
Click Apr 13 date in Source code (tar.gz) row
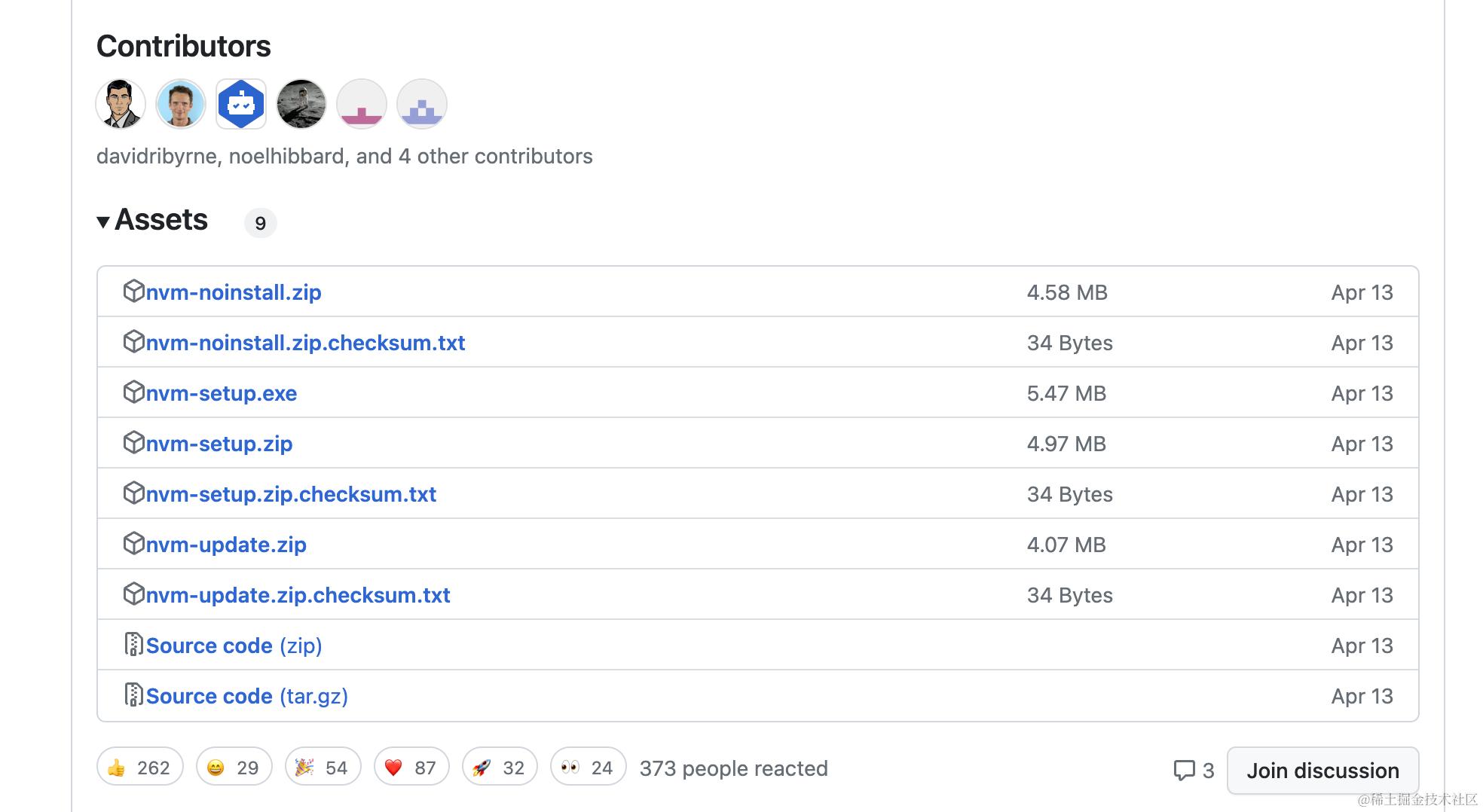[x=1362, y=696]
